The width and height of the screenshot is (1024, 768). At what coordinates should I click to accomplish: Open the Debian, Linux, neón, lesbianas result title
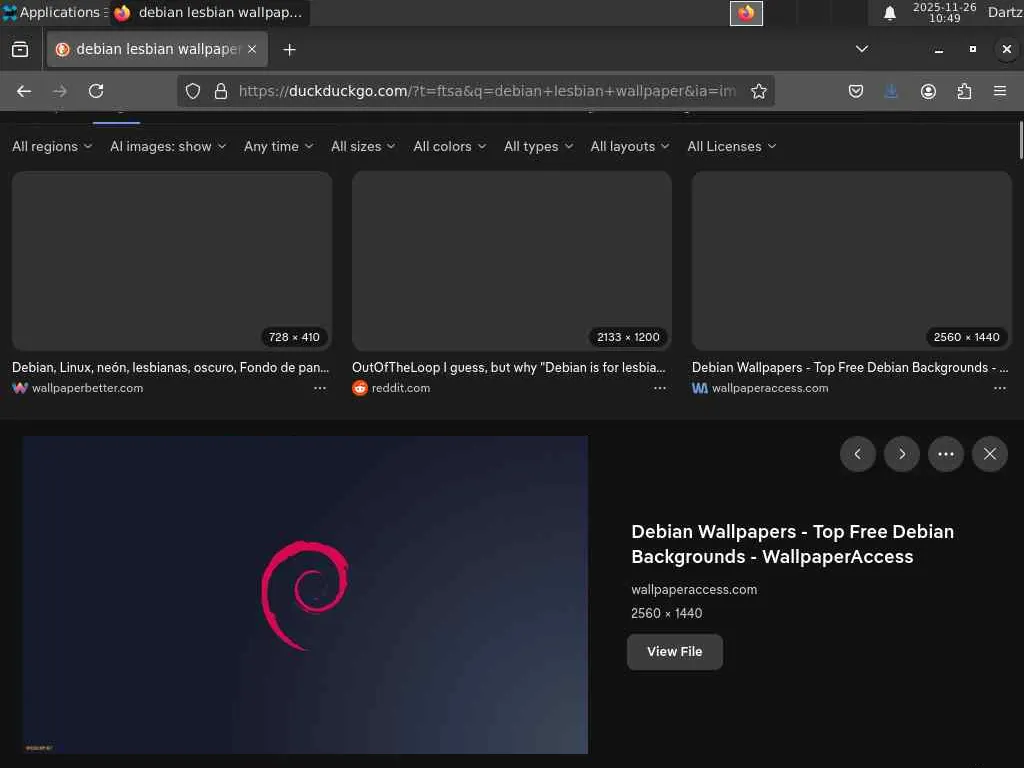coord(170,368)
